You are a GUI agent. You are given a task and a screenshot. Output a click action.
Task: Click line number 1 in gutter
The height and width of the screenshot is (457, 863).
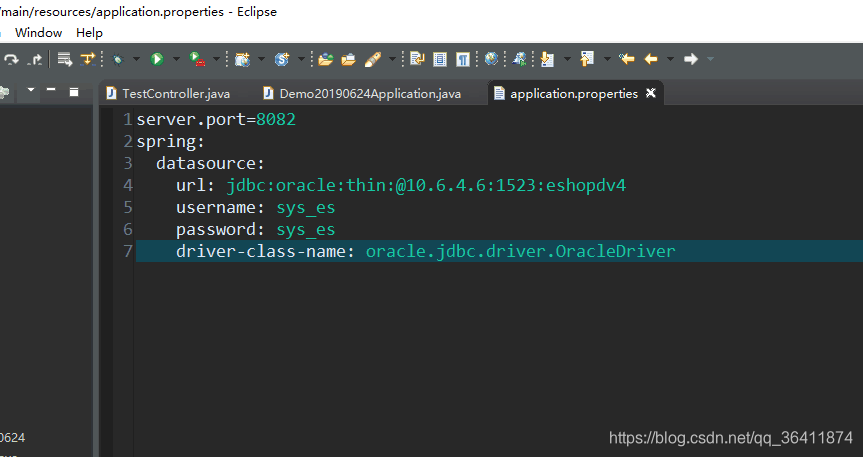coord(128,119)
